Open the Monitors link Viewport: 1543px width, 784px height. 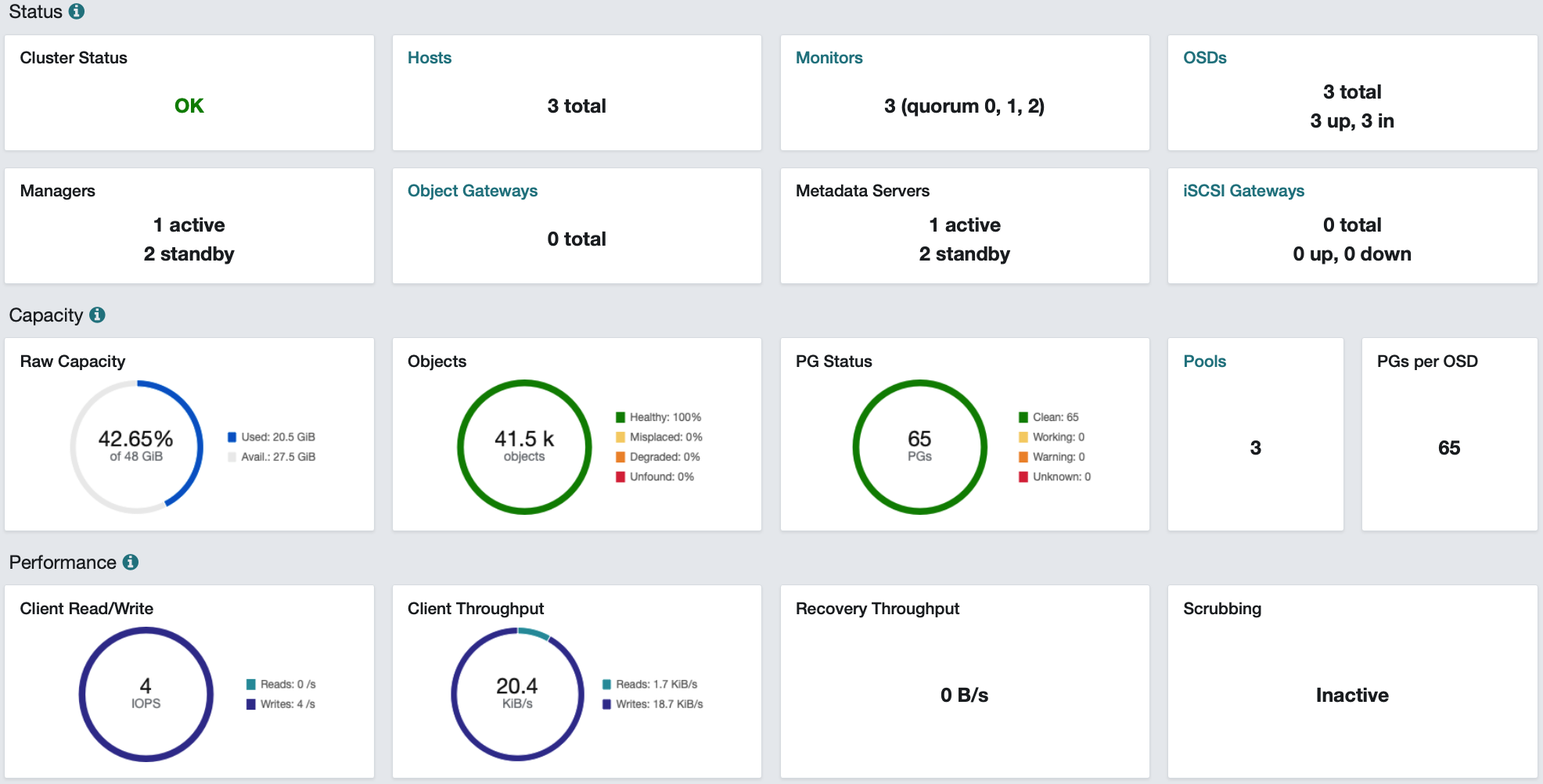(829, 58)
